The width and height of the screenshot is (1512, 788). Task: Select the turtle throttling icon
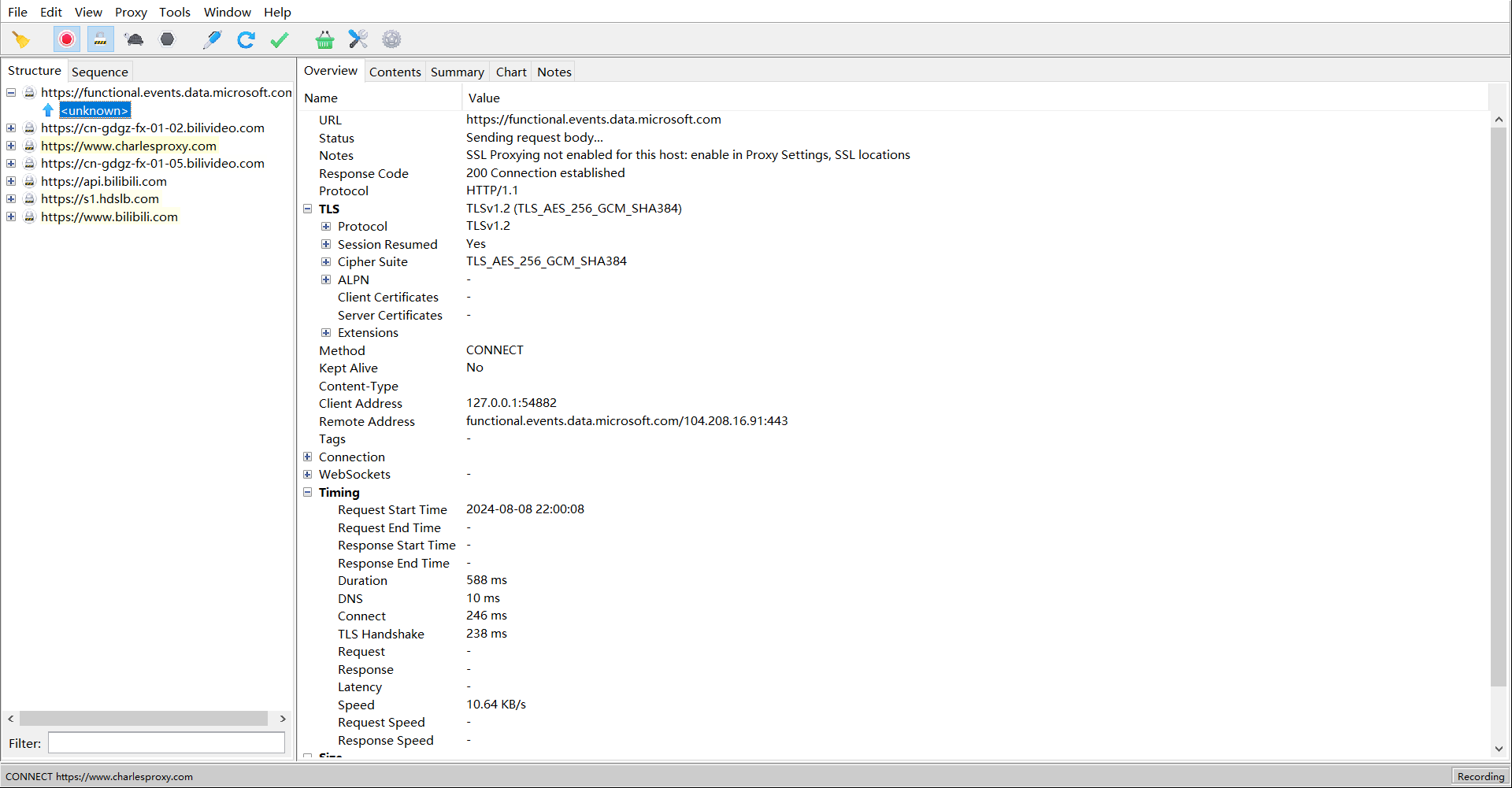tap(133, 39)
